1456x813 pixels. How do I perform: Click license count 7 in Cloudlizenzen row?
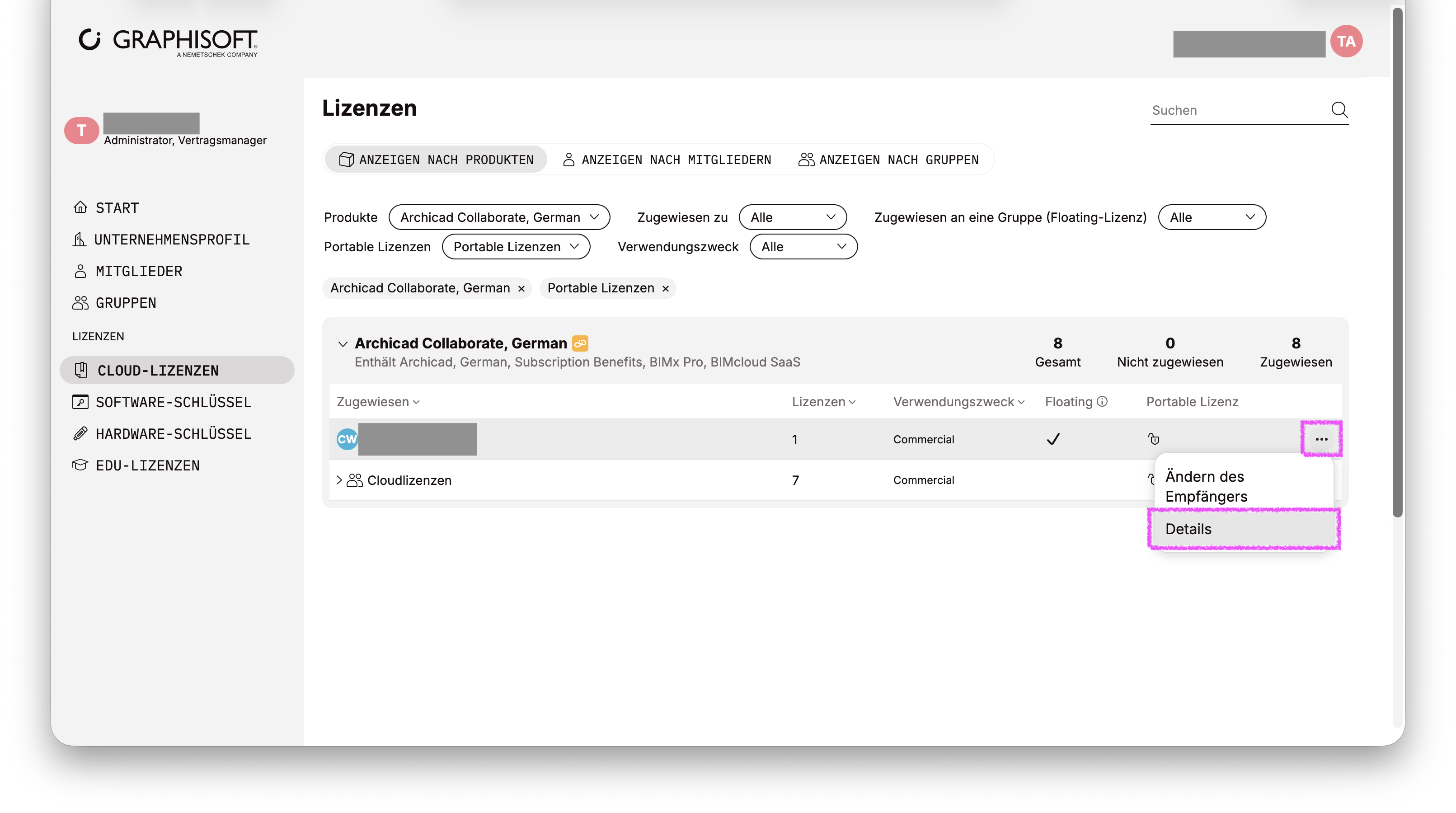[795, 480]
